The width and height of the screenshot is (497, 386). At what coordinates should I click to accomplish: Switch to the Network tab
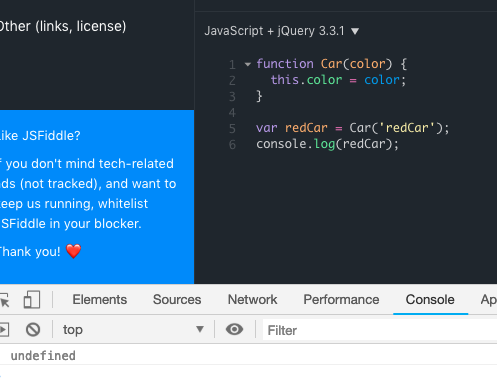[252, 300]
